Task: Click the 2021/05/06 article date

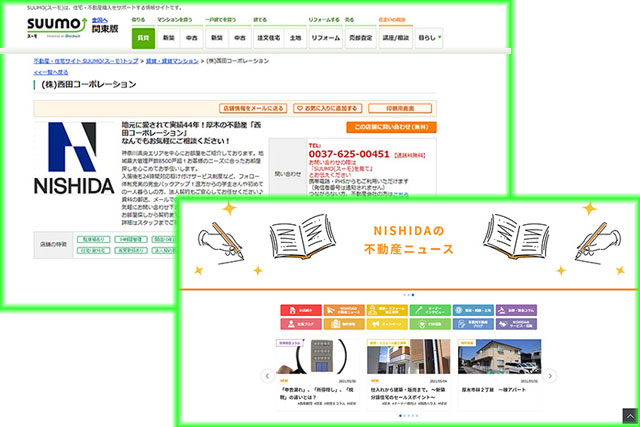Action: pos(347,381)
